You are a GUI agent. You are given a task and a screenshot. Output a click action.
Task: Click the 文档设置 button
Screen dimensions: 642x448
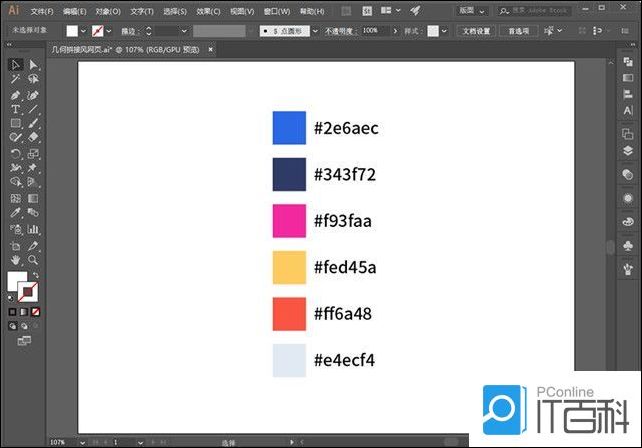[476, 31]
